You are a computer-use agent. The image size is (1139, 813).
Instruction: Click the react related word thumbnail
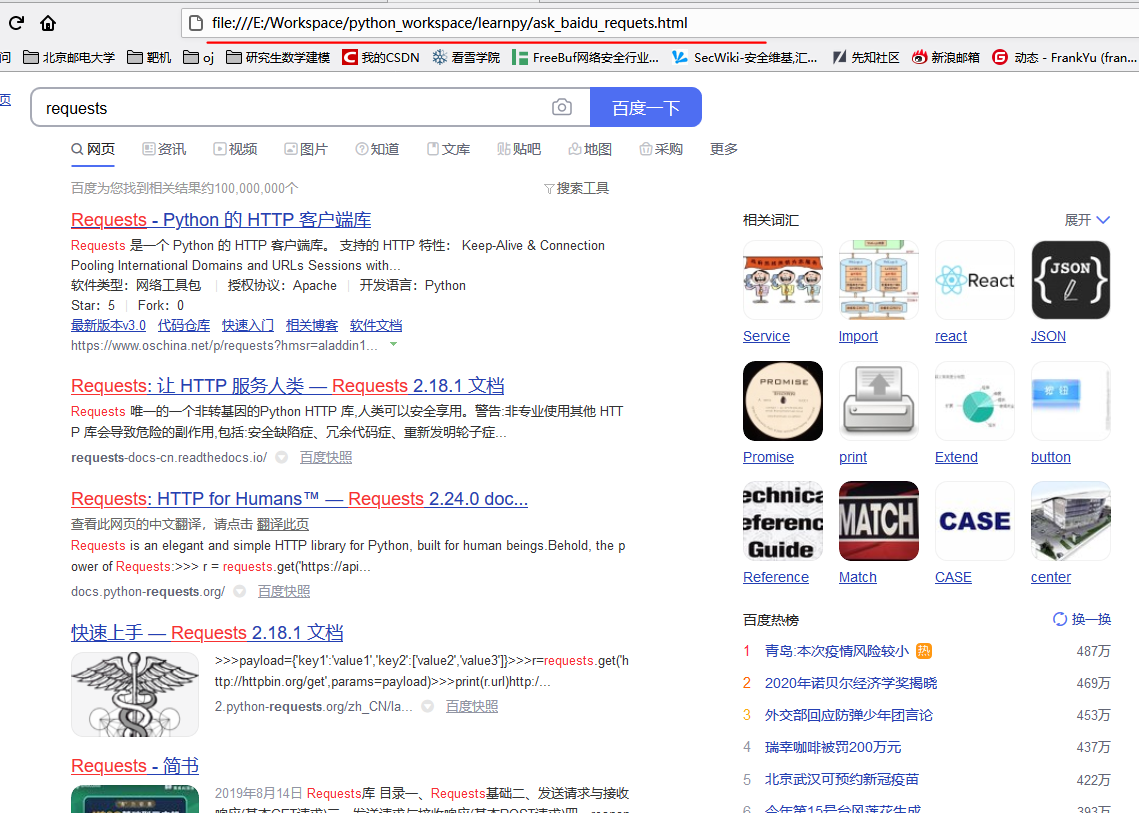pos(974,280)
